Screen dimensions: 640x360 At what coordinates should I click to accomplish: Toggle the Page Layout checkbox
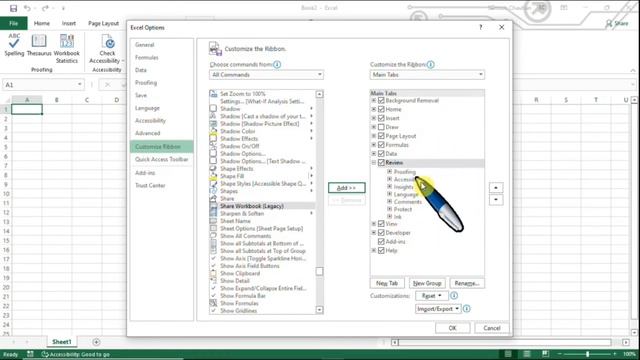[381, 136]
